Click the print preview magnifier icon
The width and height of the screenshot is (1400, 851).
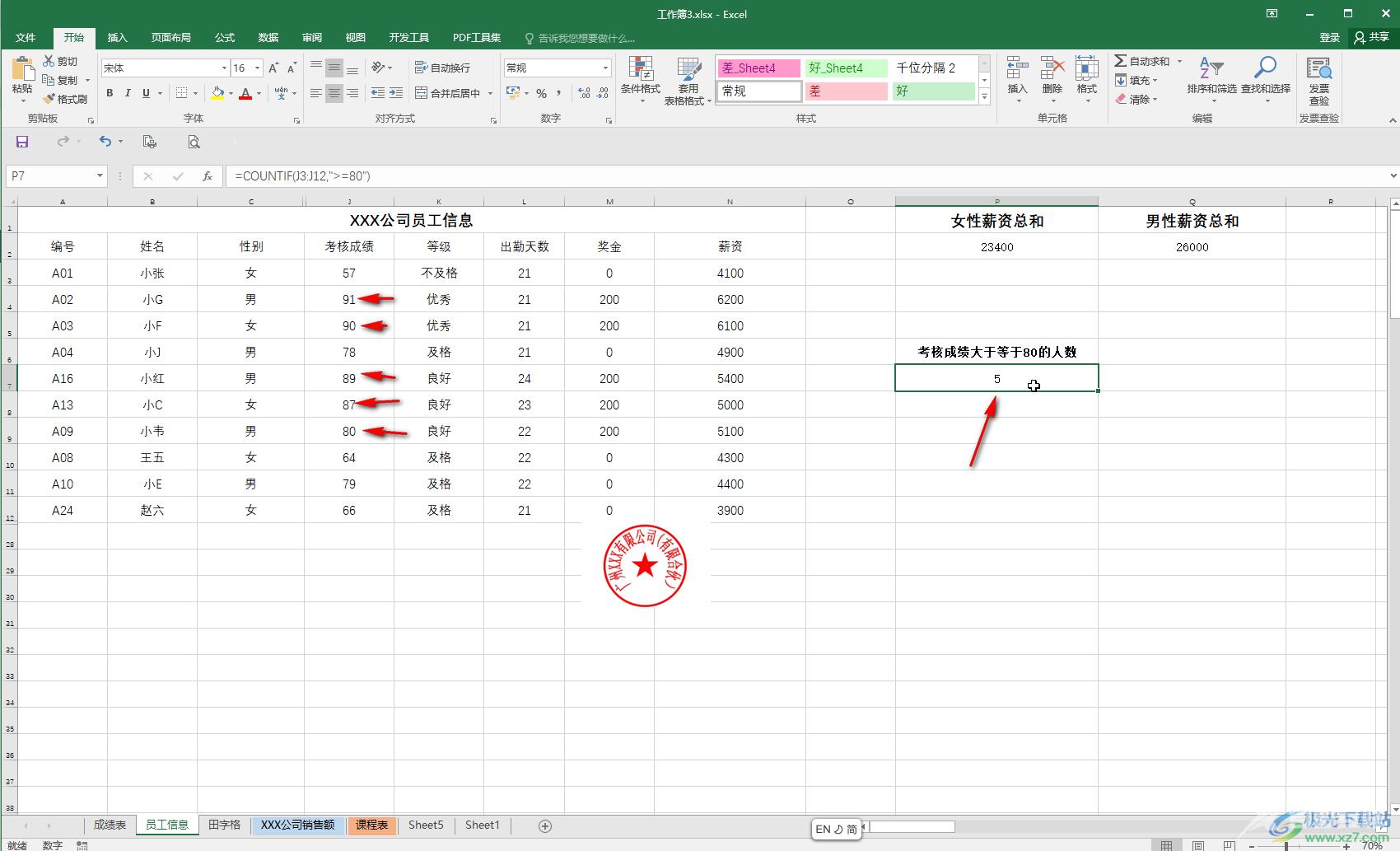coord(194,142)
